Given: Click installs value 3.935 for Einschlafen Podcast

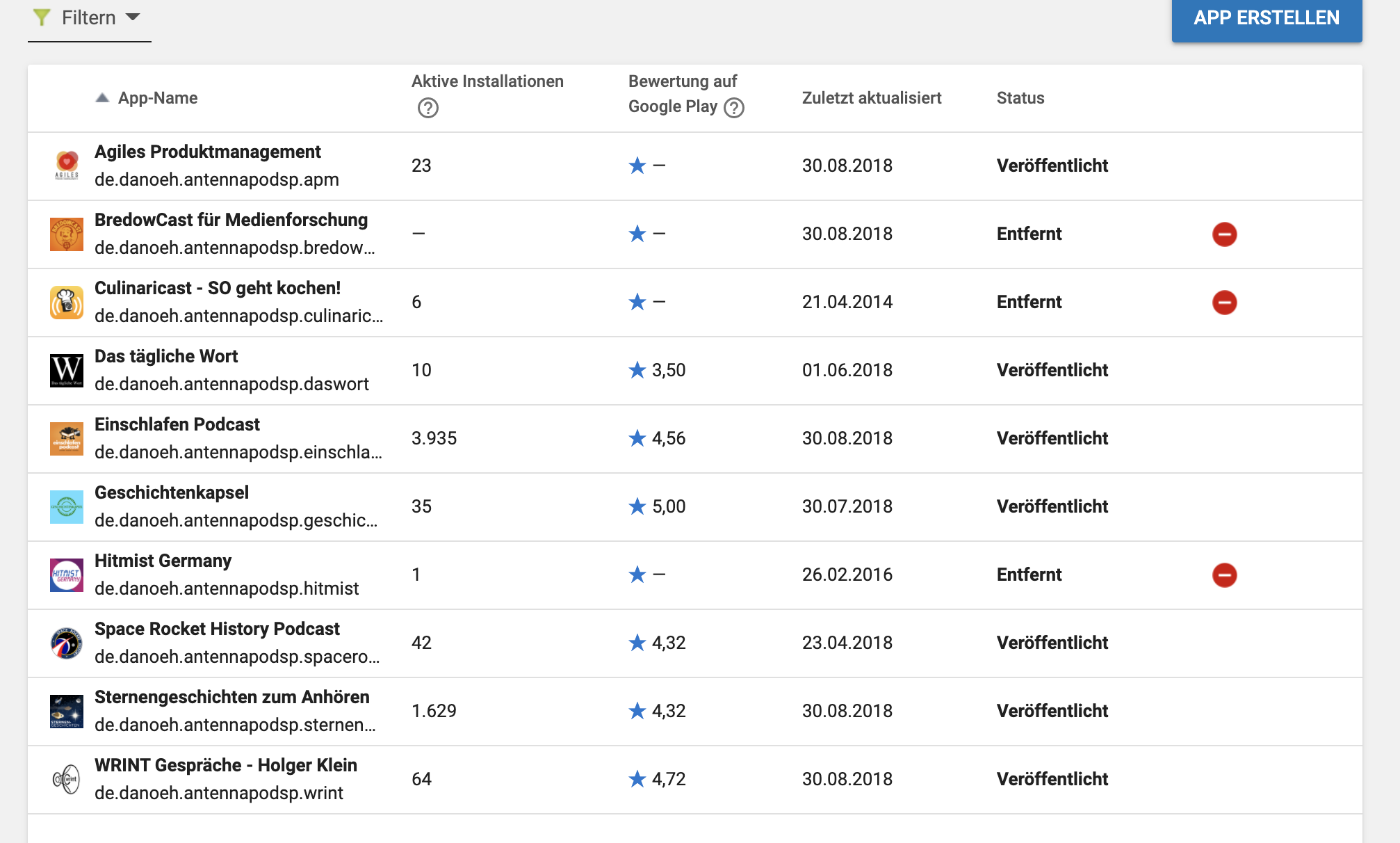Looking at the screenshot, I should click(x=434, y=438).
